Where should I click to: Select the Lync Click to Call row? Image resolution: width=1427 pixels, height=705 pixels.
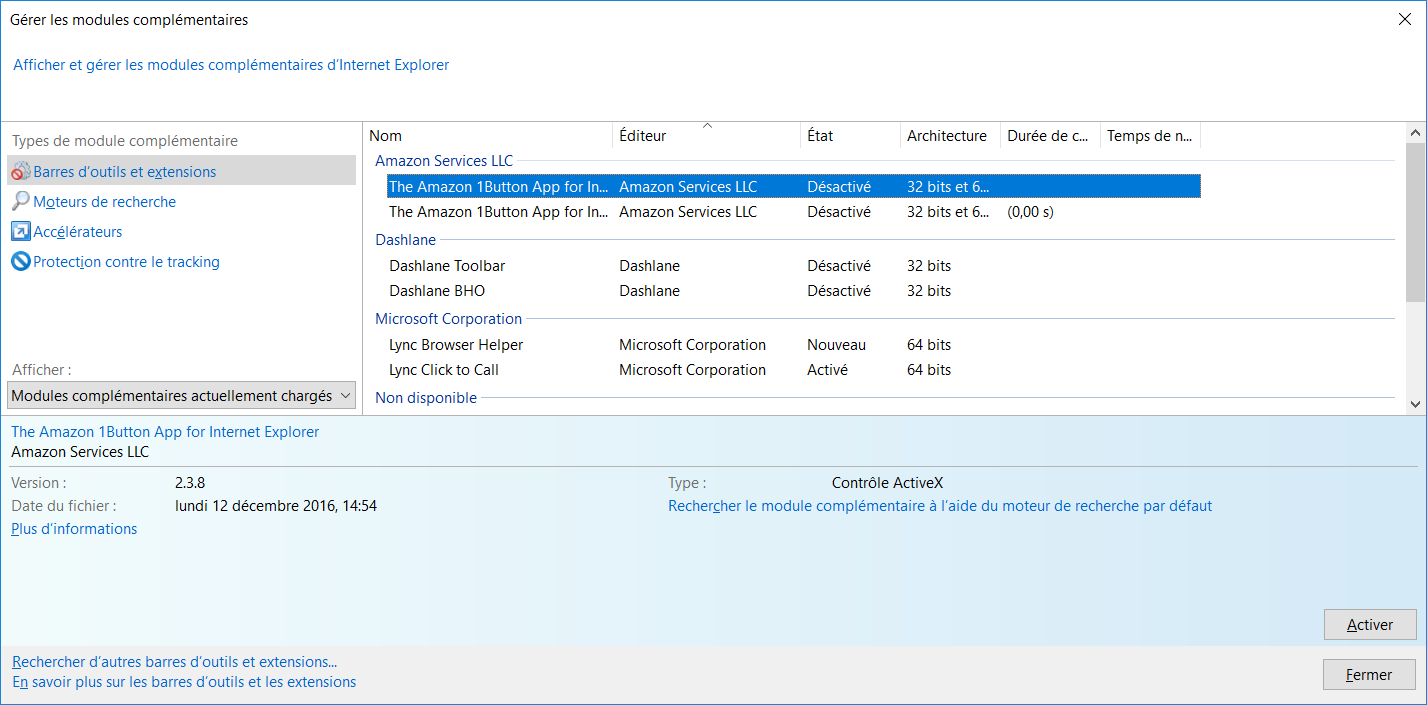(793, 369)
